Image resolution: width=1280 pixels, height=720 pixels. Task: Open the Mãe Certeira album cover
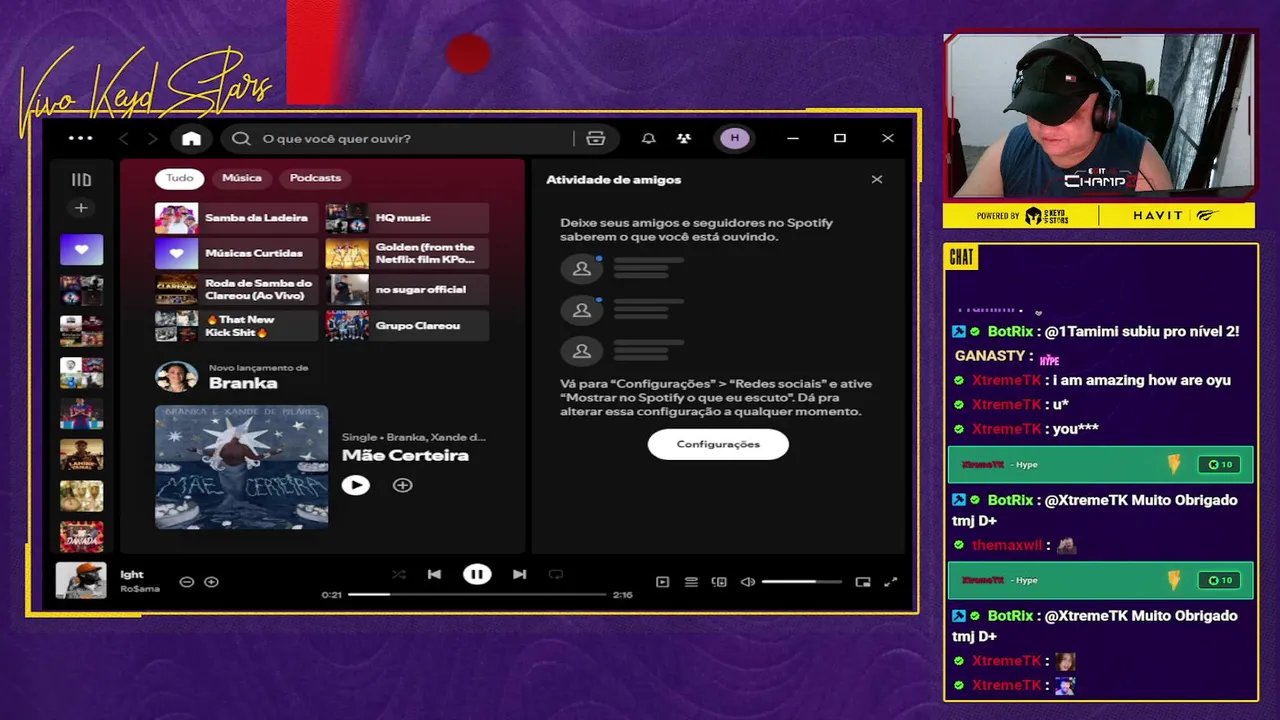pyautogui.click(x=241, y=466)
